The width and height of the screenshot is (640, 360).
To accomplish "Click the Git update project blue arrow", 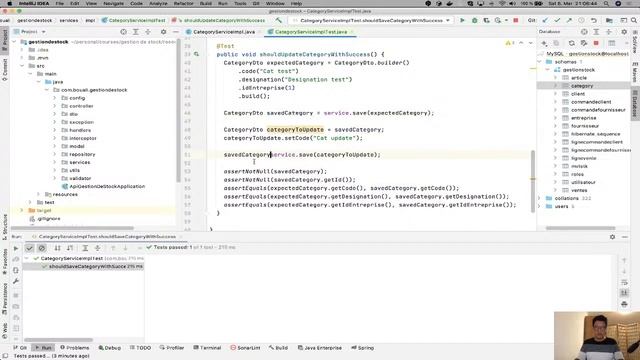I will click(x=545, y=20).
